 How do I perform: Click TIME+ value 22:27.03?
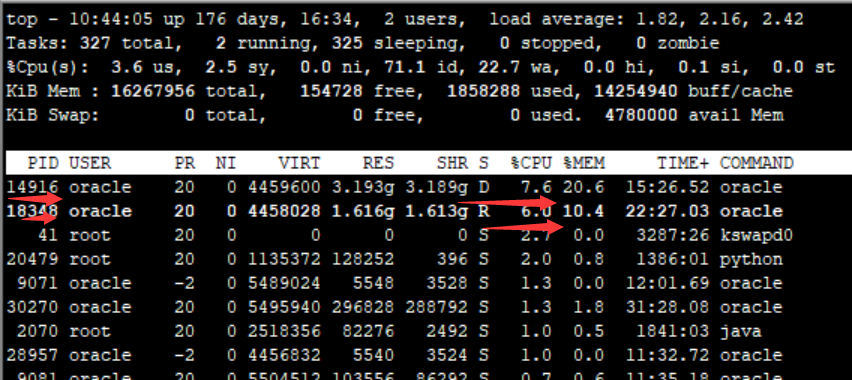[667, 211]
